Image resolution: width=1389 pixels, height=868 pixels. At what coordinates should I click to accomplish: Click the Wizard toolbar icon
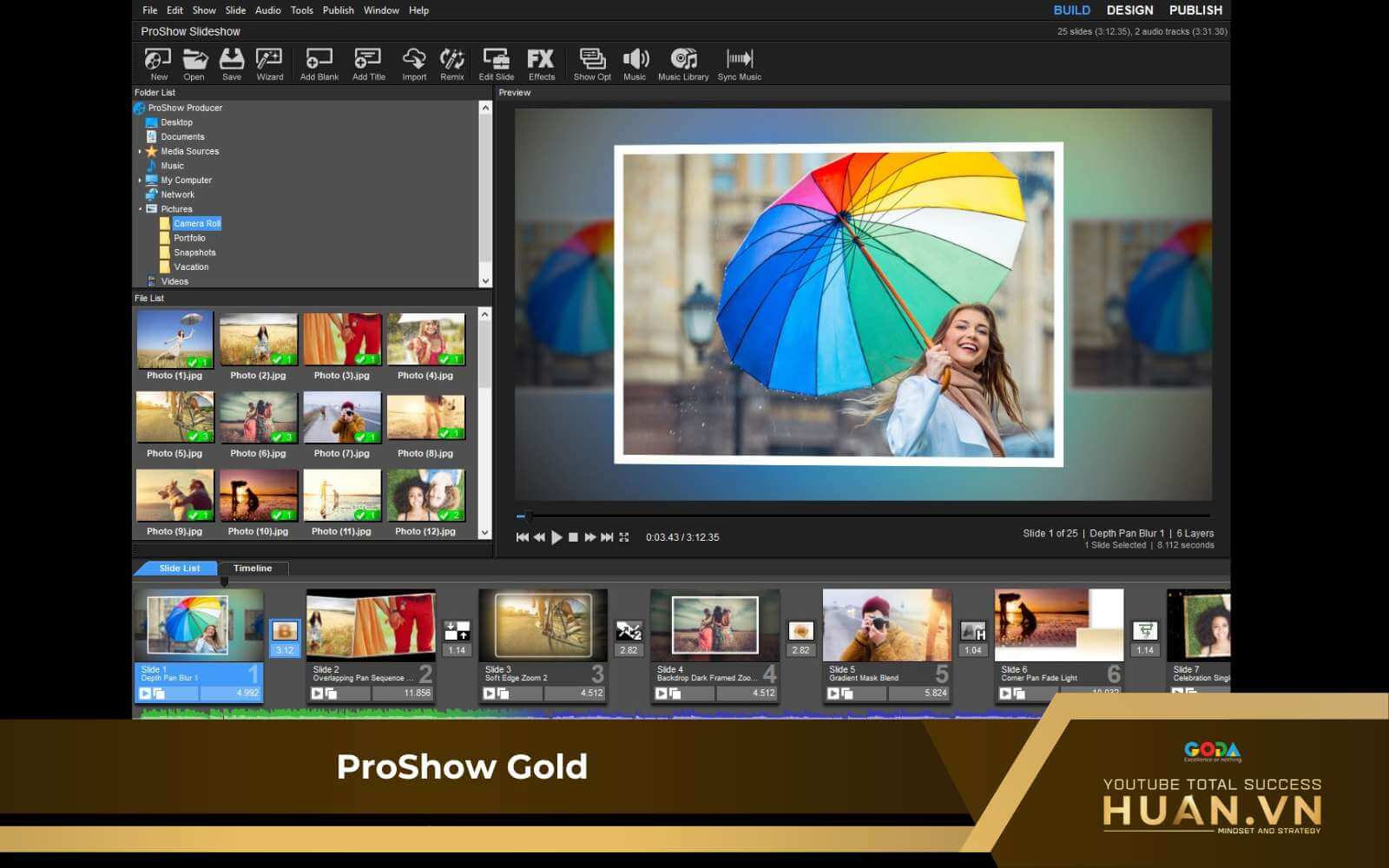point(269,63)
